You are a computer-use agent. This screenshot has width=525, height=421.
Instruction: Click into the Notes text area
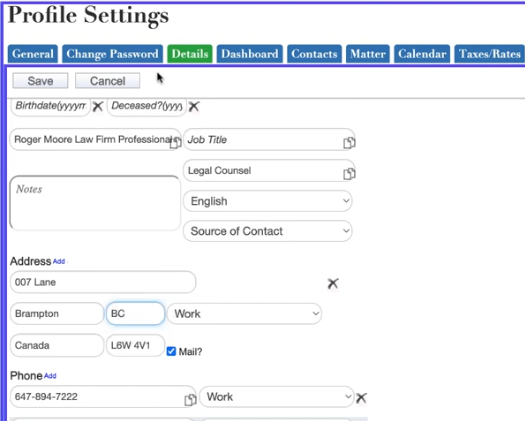pyautogui.click(x=95, y=203)
